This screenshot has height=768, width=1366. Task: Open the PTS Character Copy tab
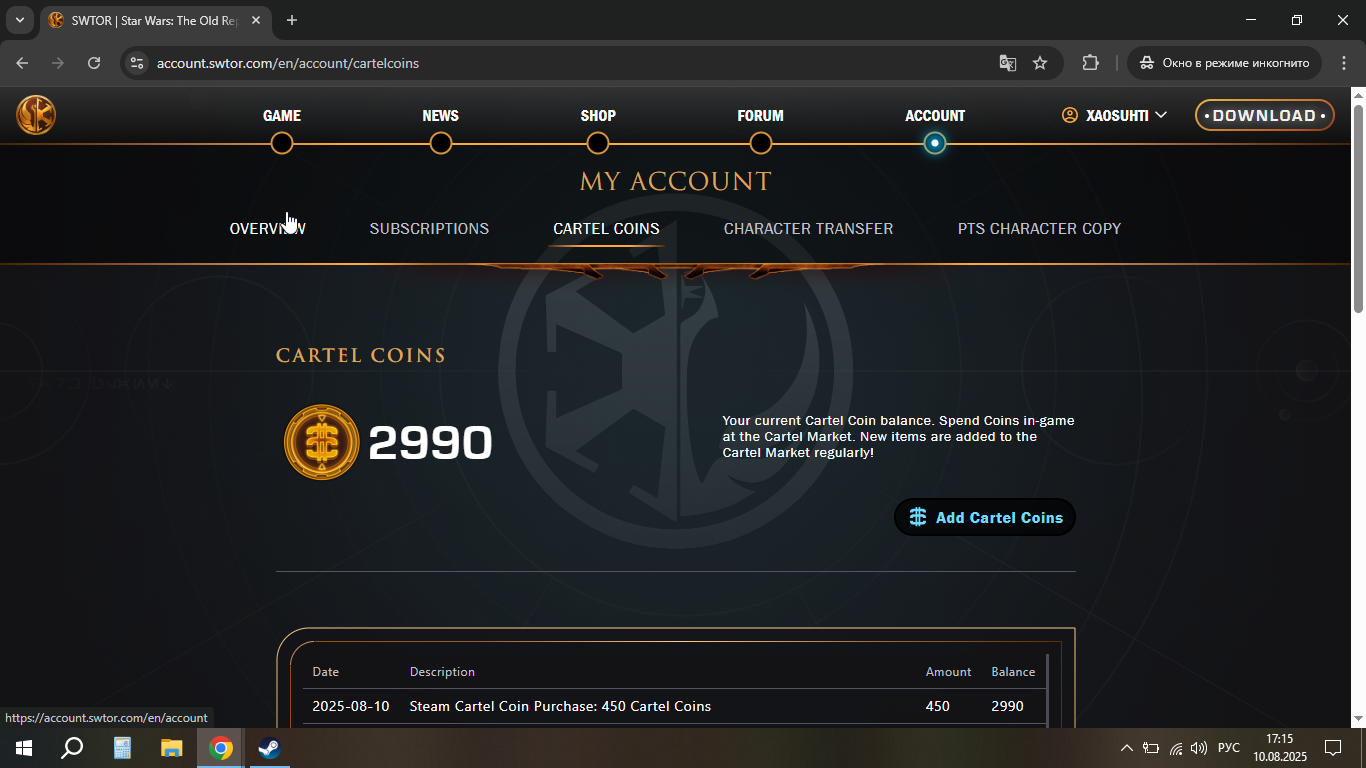[1039, 228]
